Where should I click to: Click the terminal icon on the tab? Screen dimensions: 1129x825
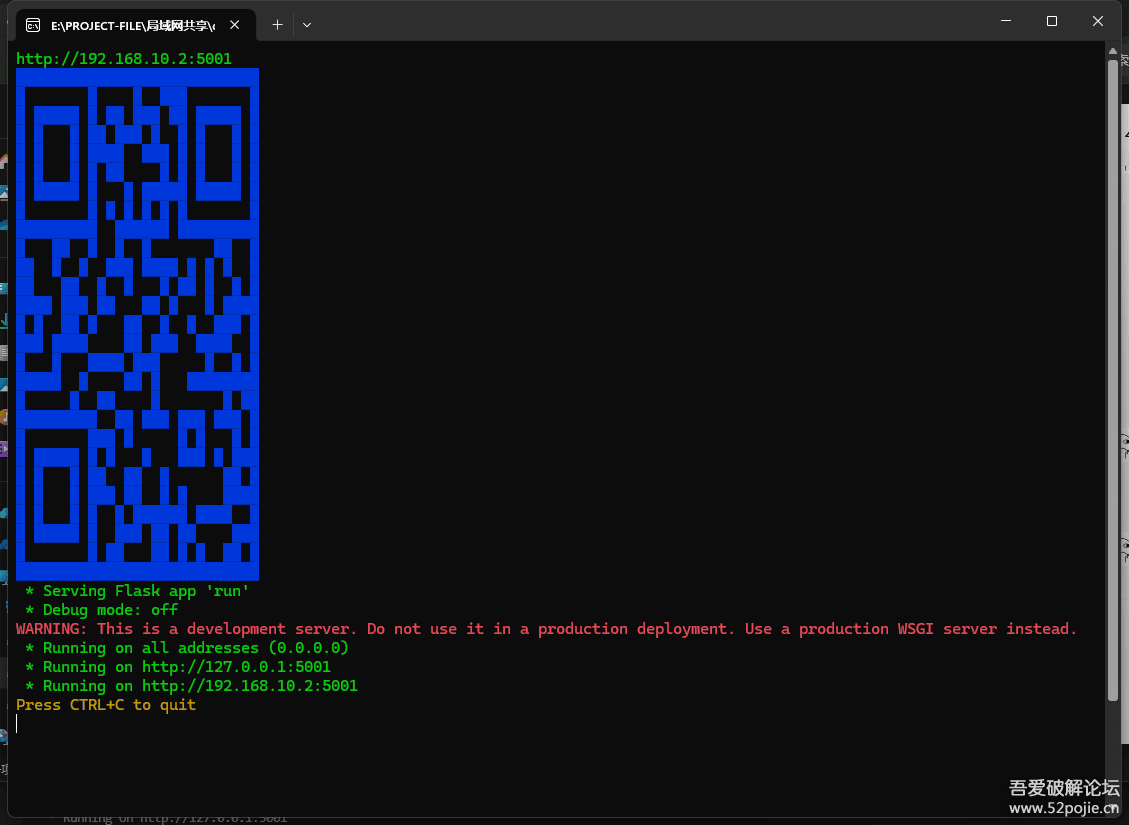[x=33, y=26]
